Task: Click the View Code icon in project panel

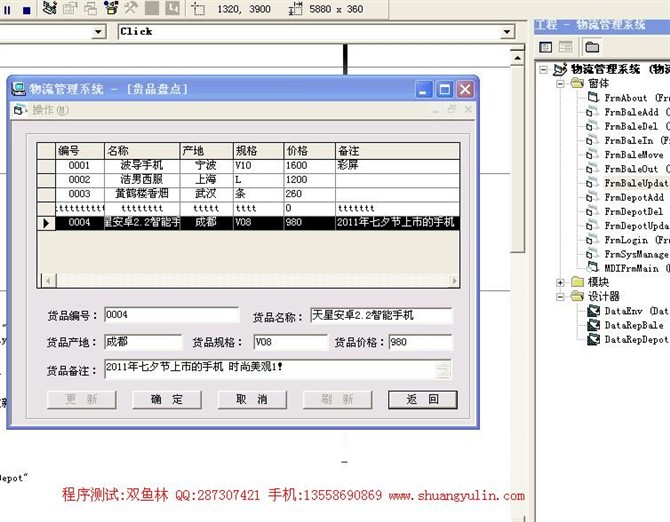Action: click(x=546, y=47)
